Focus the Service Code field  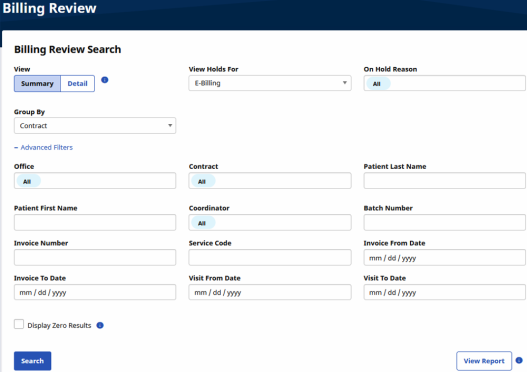pyautogui.click(x=270, y=257)
